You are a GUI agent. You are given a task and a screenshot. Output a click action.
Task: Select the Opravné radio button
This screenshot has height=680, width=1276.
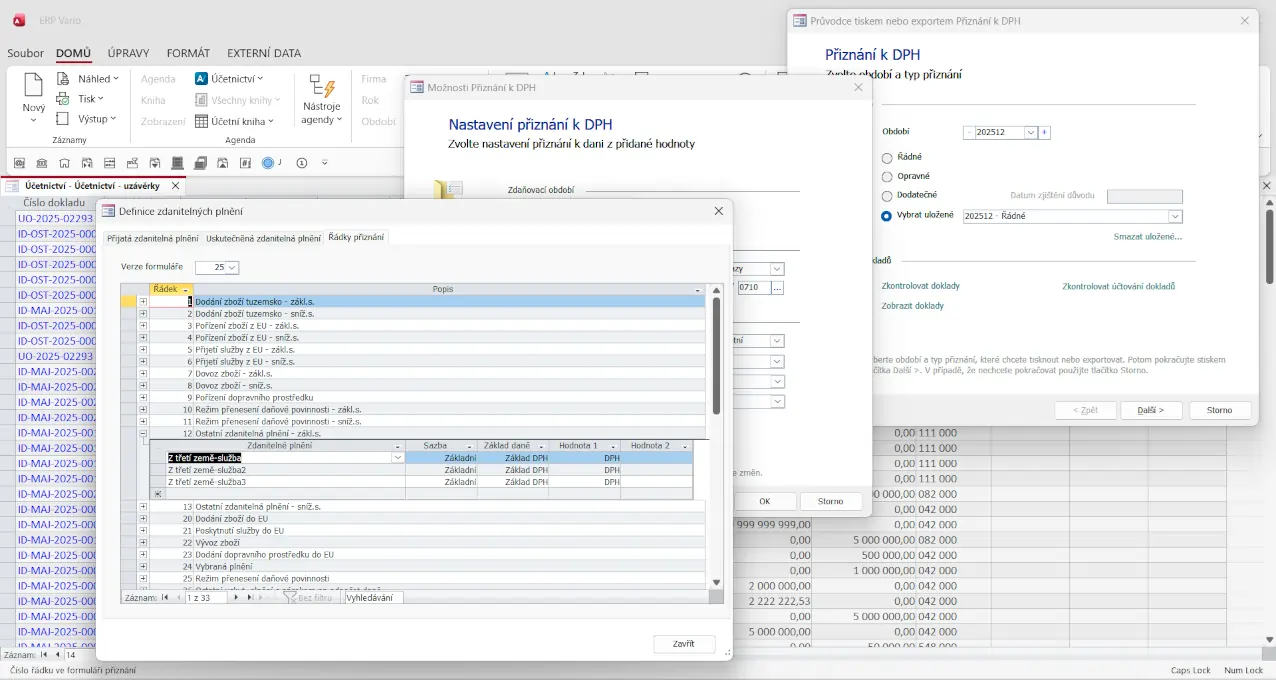coord(887,177)
